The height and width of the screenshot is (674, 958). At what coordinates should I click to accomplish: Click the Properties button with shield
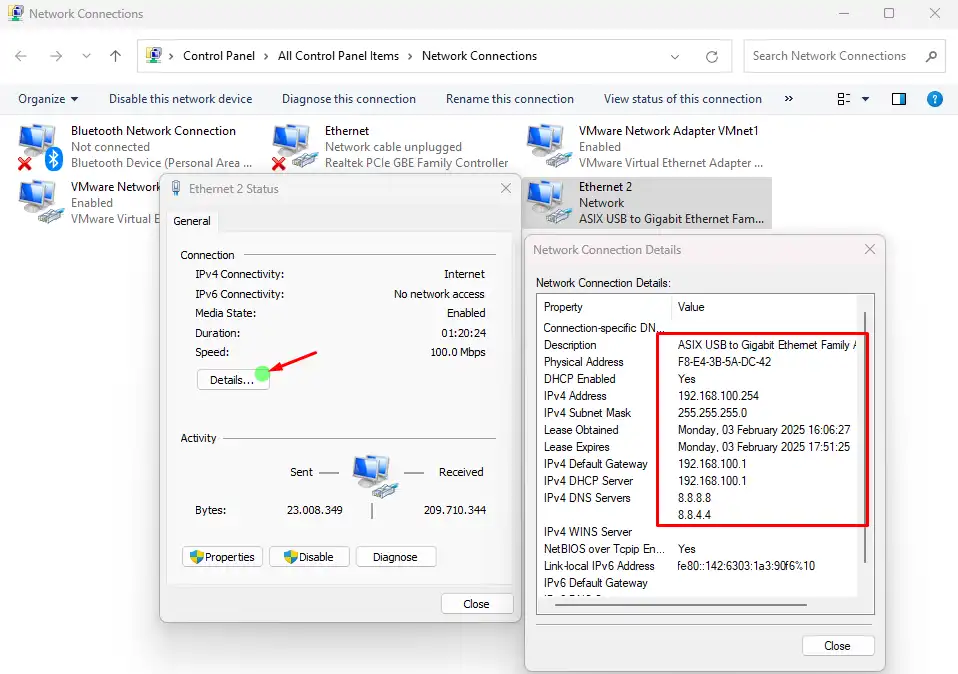[x=222, y=557]
